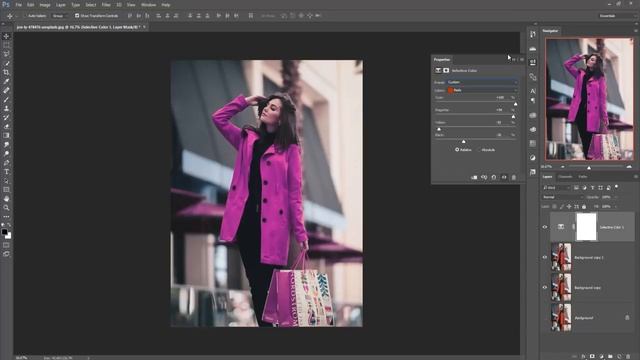Viewport: 640px width, 360px height.
Task: Adjust the Yellow slider handle
Action: coord(439,129)
